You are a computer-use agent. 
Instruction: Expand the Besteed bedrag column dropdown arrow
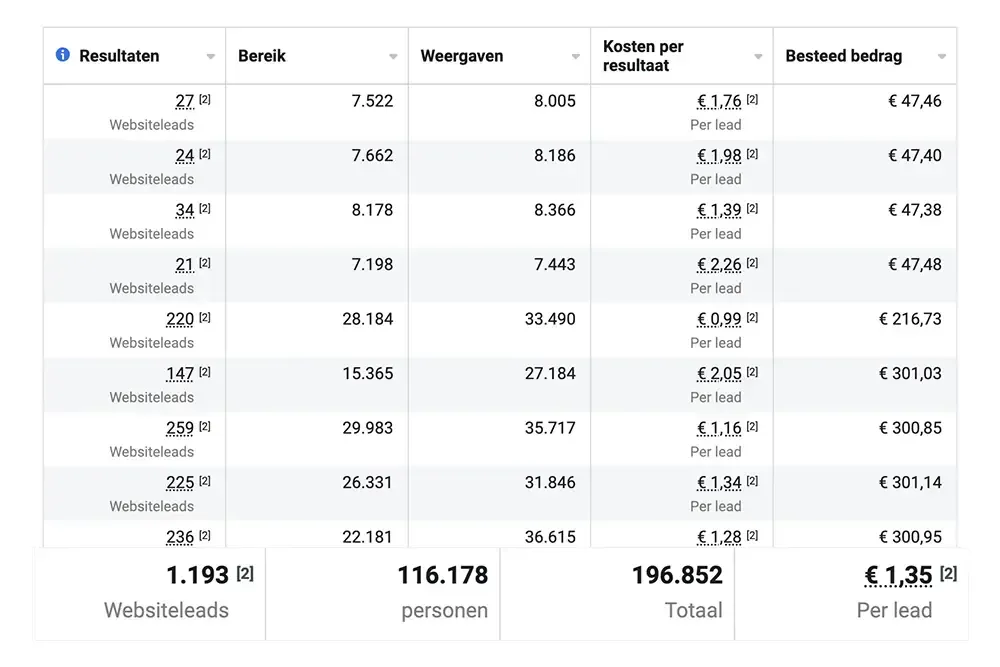click(x=941, y=57)
